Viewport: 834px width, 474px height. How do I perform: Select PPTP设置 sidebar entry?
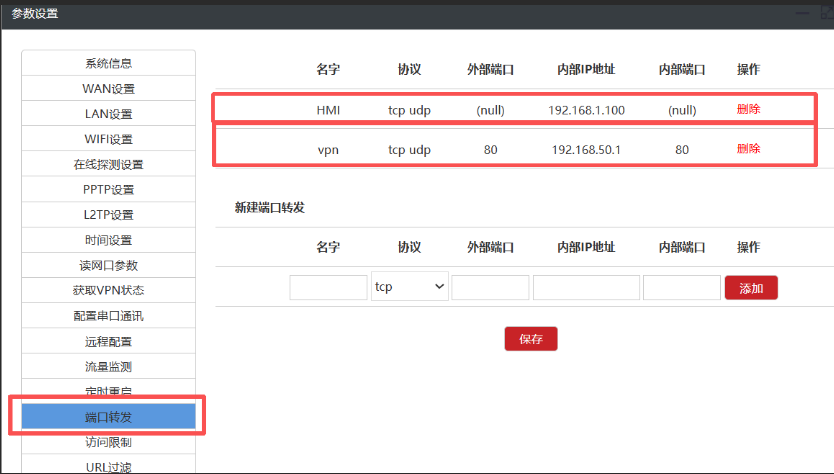click(x=108, y=189)
